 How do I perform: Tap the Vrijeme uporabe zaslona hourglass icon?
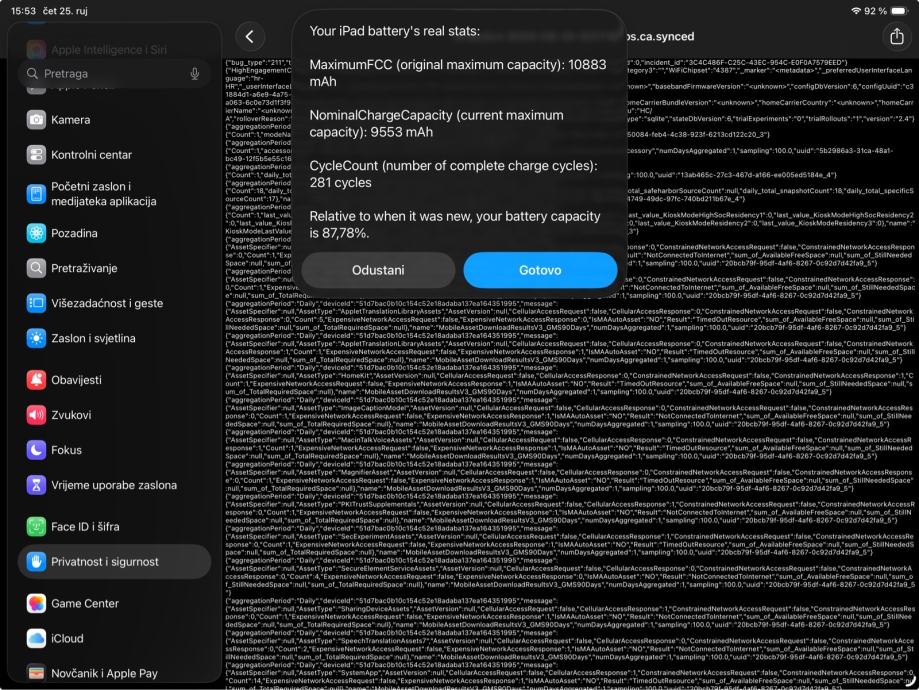pyautogui.click(x=36, y=485)
